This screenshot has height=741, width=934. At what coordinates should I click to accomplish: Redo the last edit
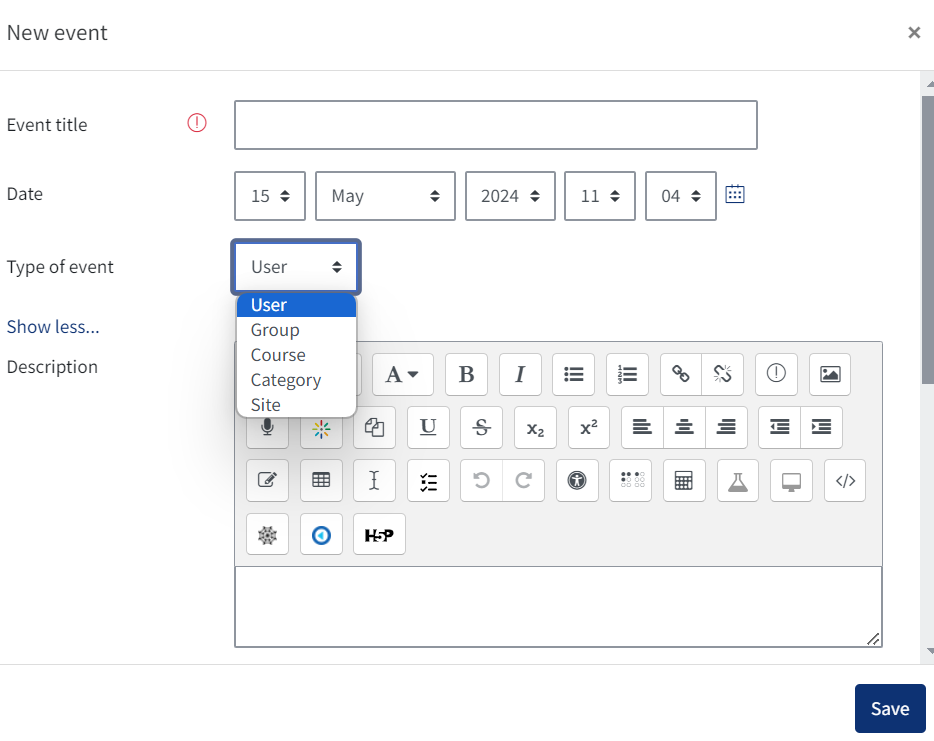pyautogui.click(x=524, y=481)
